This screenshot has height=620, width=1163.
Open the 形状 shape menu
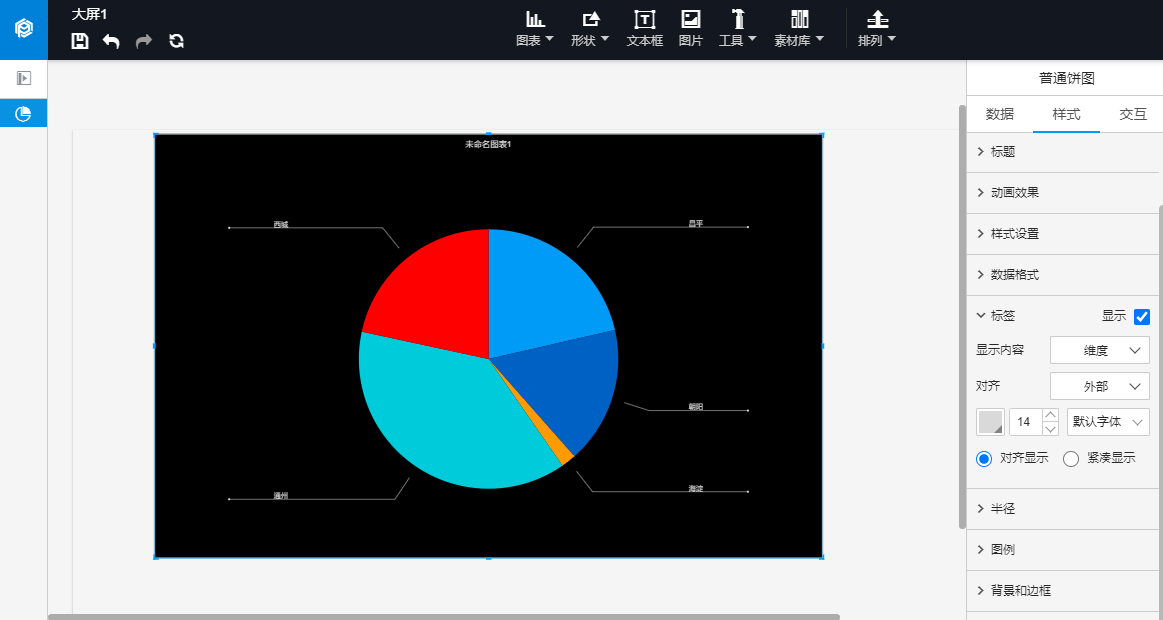pos(590,30)
